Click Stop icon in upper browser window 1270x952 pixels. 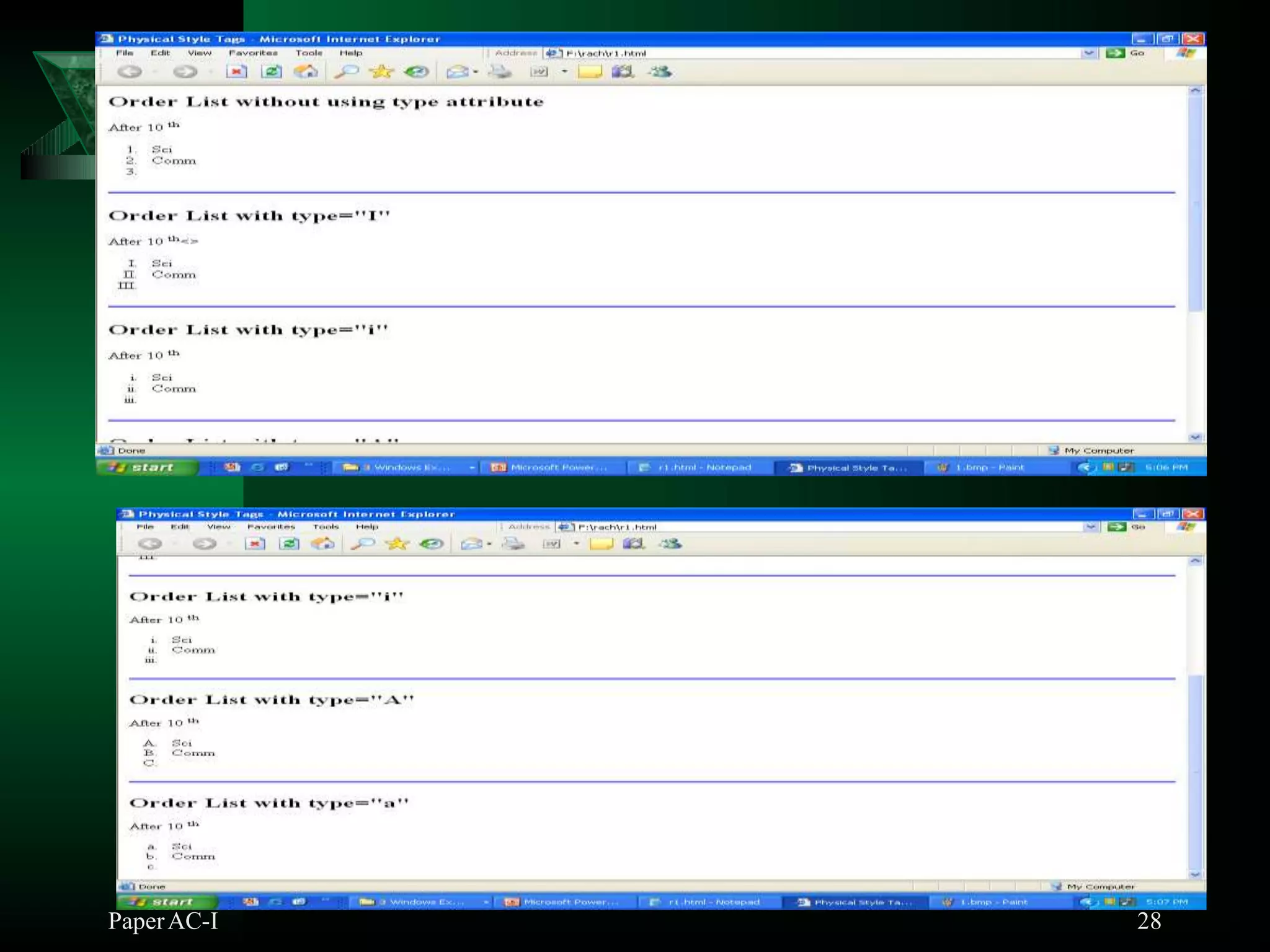click(x=236, y=72)
